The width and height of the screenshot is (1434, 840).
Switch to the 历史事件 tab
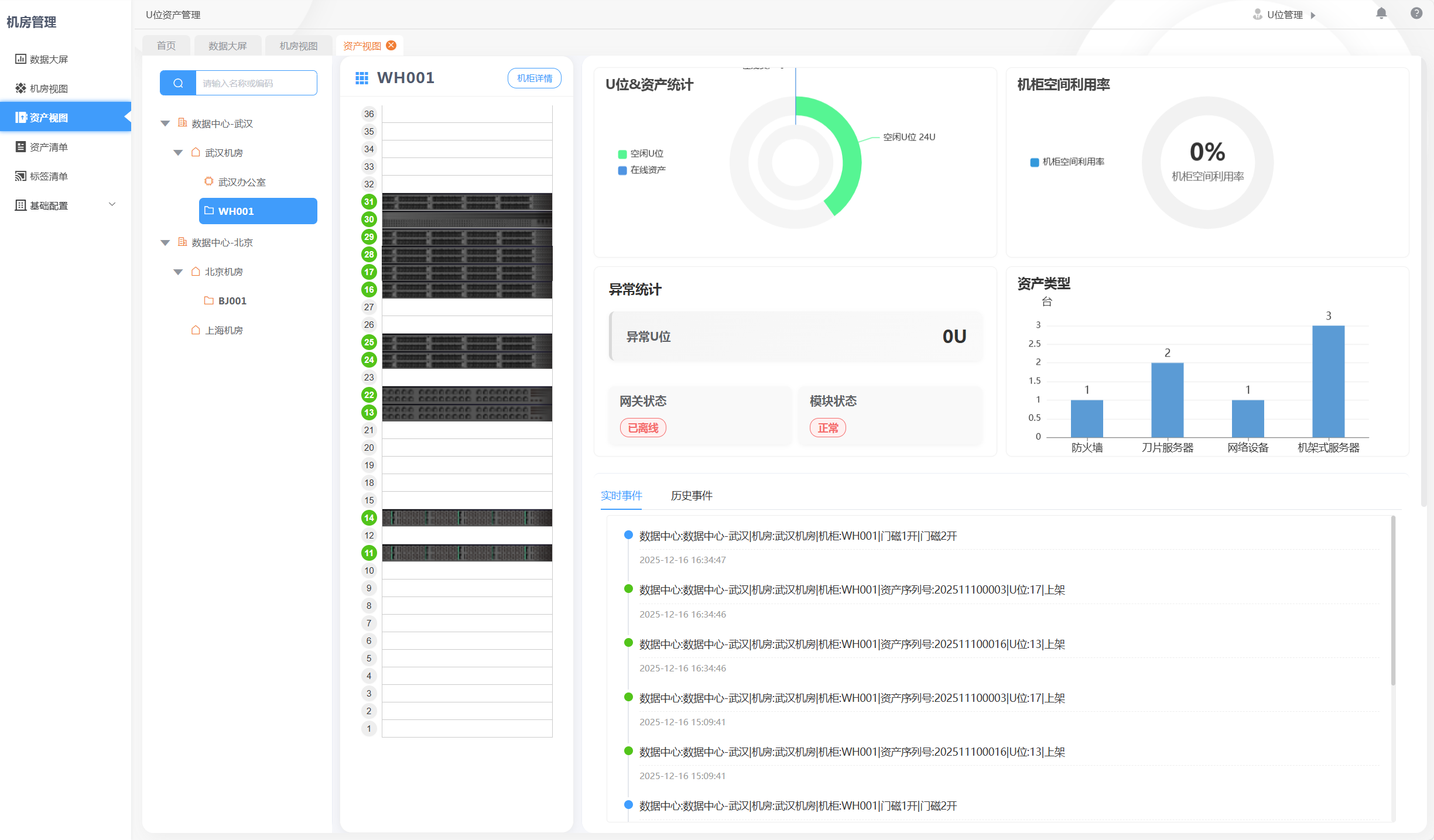pos(691,496)
